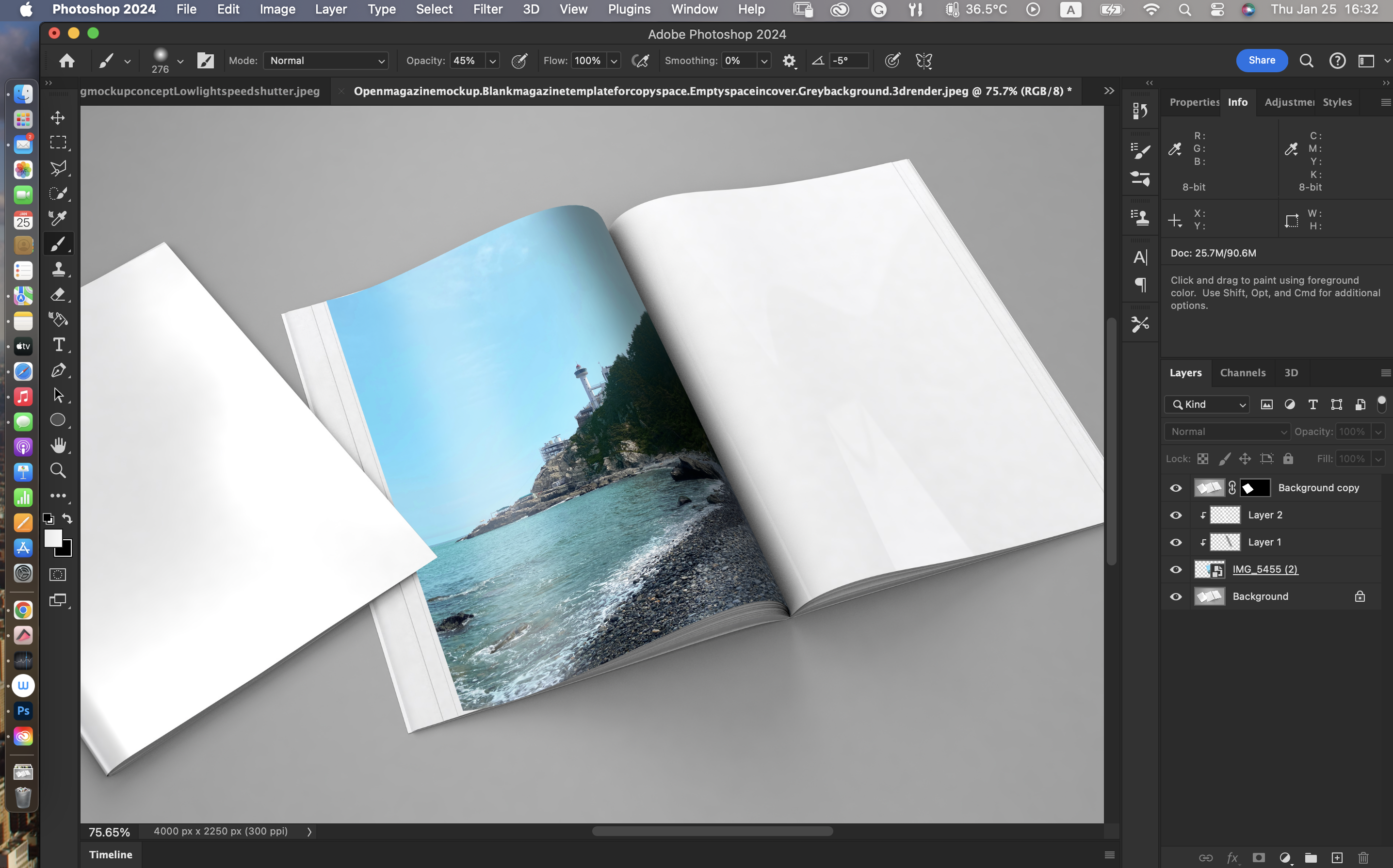Hide the IMG_5455 (2) layer

(x=1175, y=569)
